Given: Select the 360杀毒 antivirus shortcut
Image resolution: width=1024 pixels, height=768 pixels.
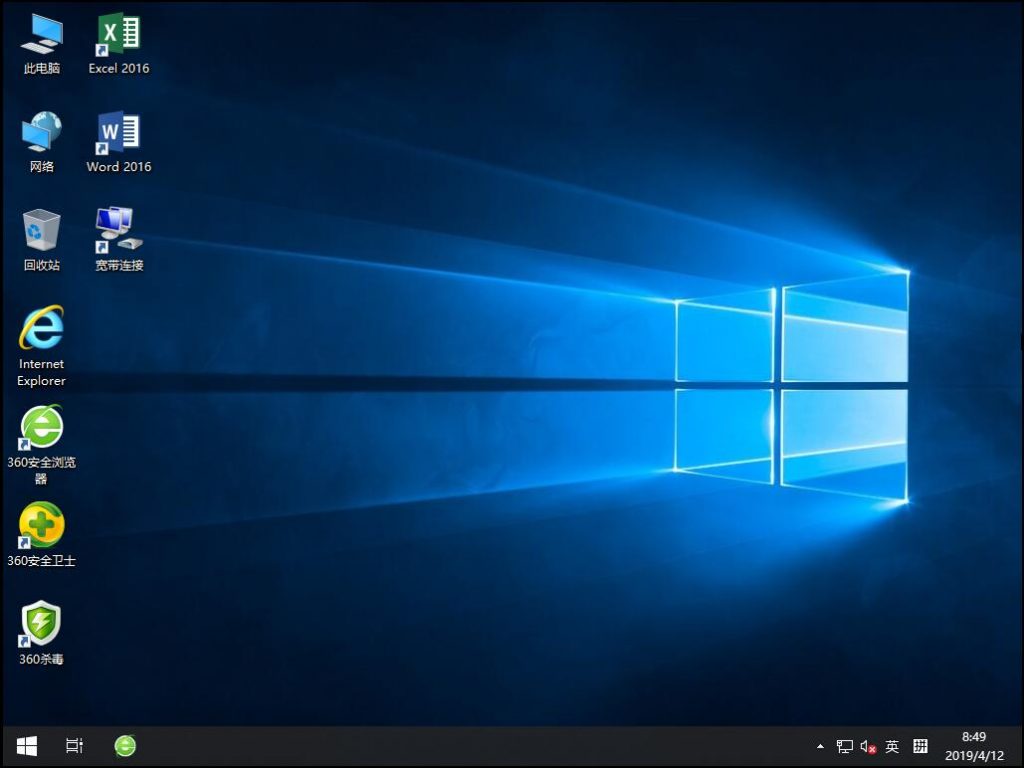Looking at the screenshot, I should click(x=41, y=634).
